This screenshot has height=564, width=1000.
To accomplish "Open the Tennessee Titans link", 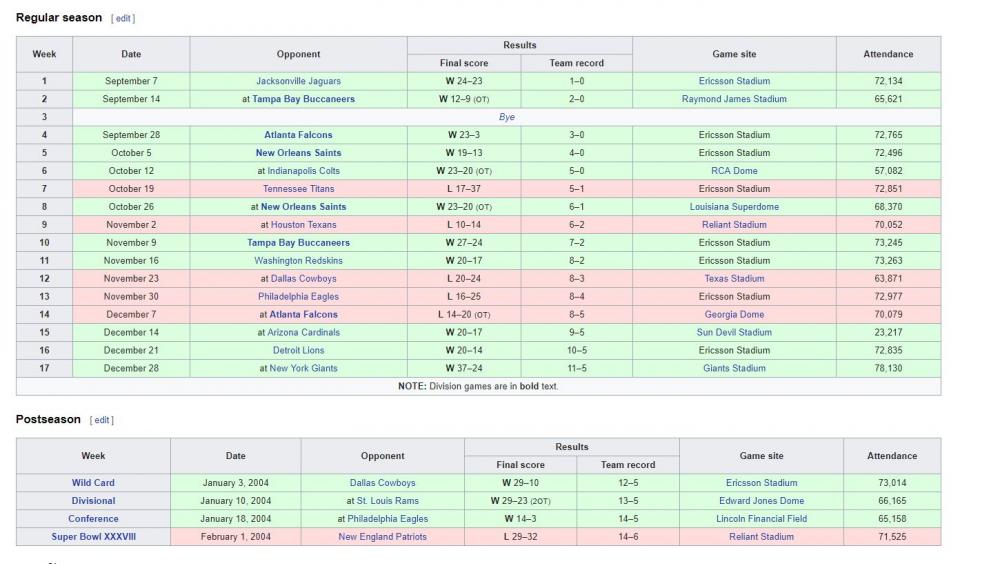I will 298,189.
